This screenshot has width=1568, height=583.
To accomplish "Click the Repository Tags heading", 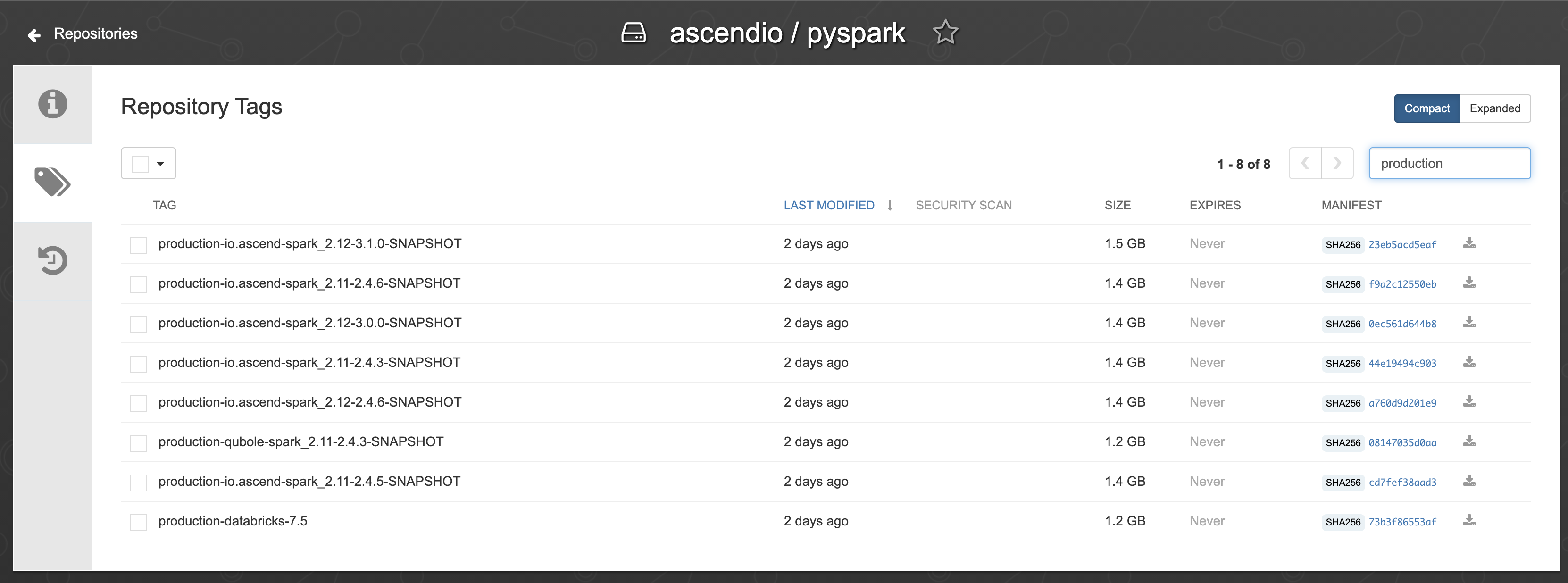I will (x=201, y=107).
